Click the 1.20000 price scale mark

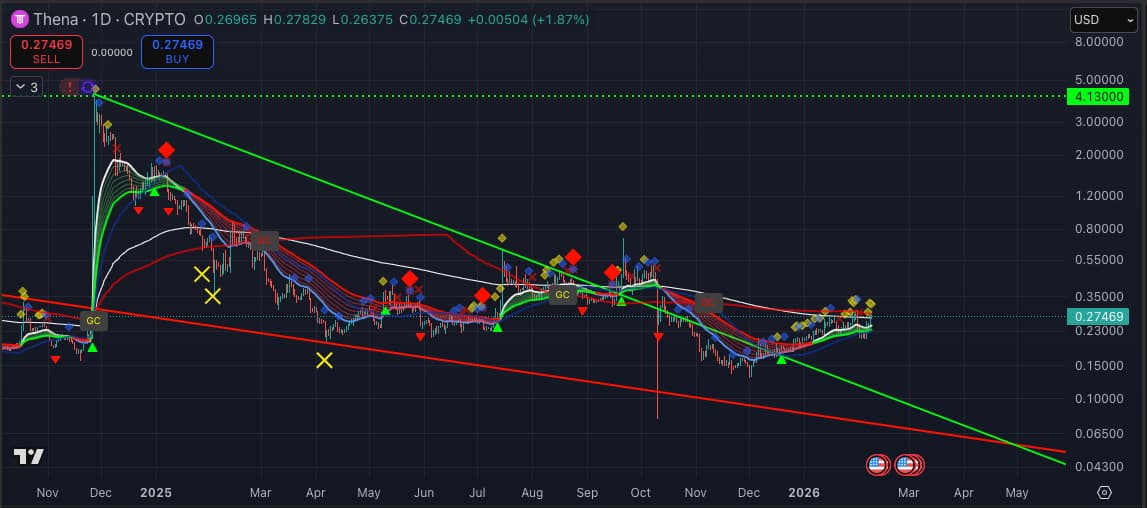[x=1099, y=195]
